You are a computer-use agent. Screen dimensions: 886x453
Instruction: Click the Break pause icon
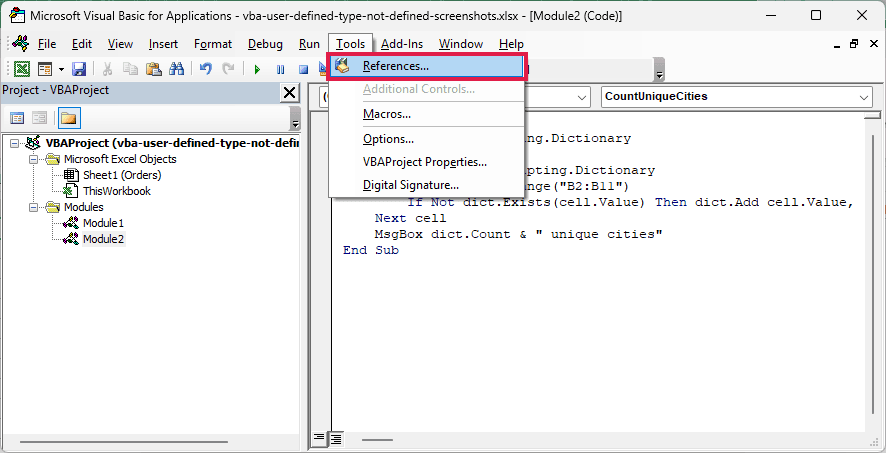[x=280, y=69]
